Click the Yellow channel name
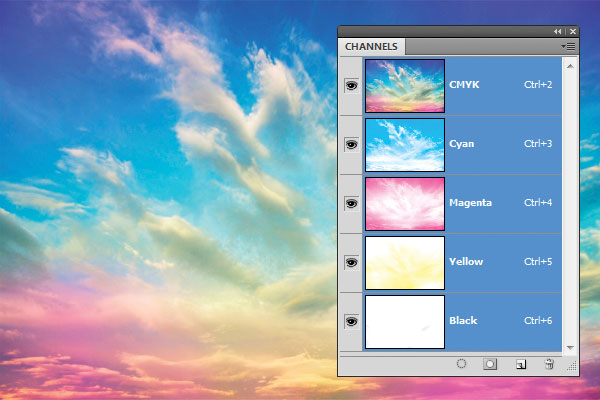The image size is (600, 400). [466, 262]
